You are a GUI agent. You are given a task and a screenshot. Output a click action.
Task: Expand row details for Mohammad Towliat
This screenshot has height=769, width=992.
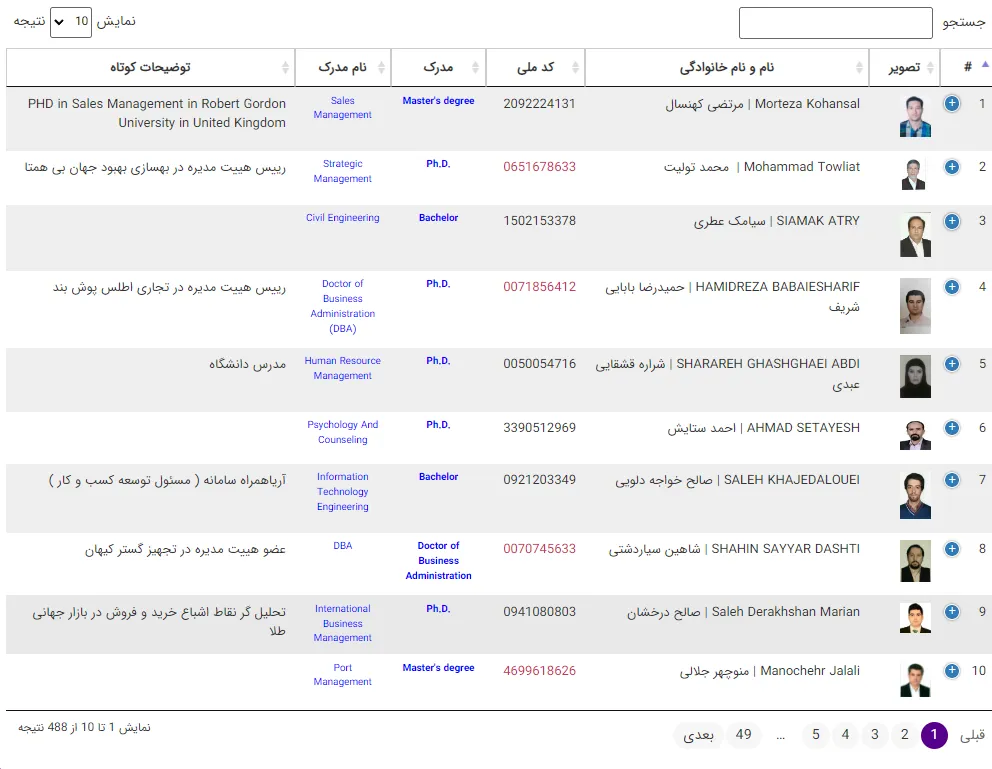pyautogui.click(x=952, y=167)
